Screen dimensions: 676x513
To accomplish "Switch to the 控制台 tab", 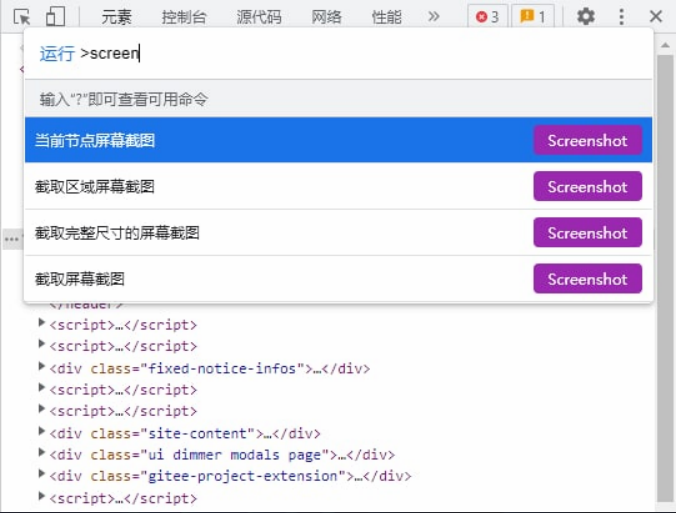I will pos(184,16).
